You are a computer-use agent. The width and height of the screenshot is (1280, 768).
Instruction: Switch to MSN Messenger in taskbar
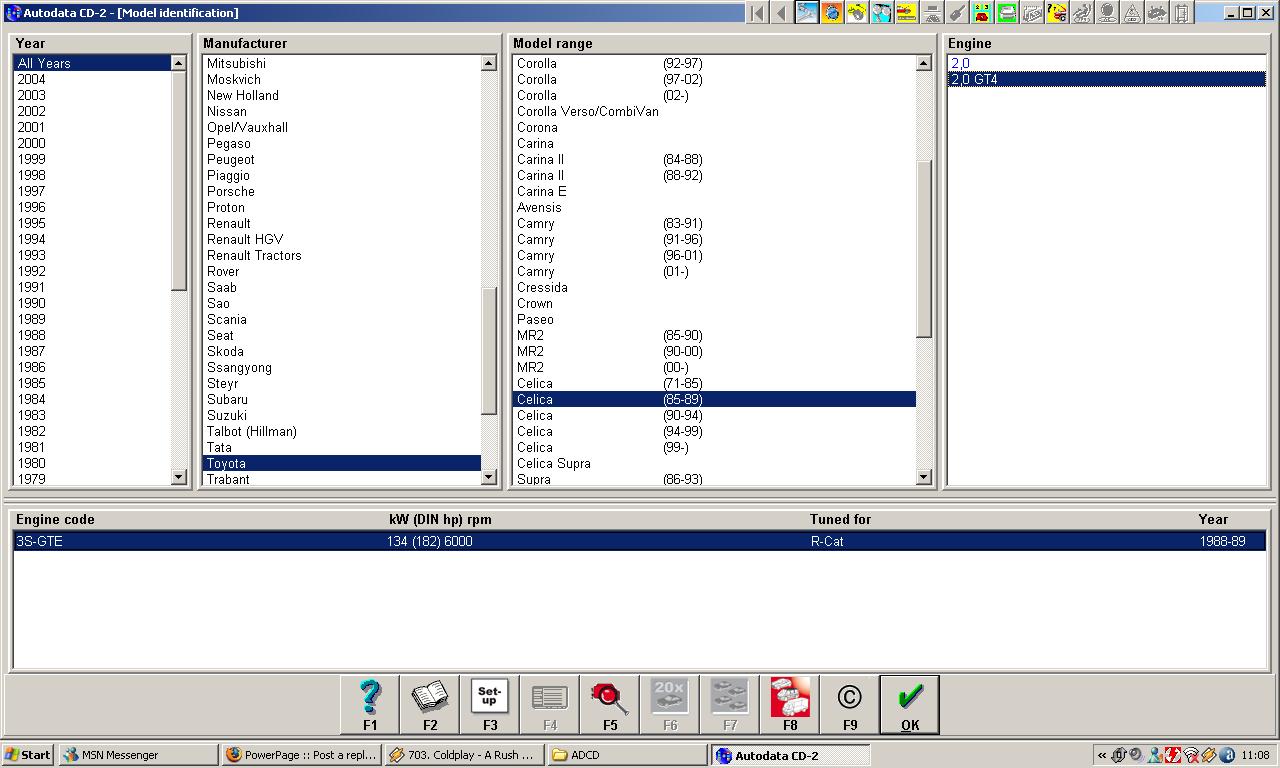tap(138, 755)
